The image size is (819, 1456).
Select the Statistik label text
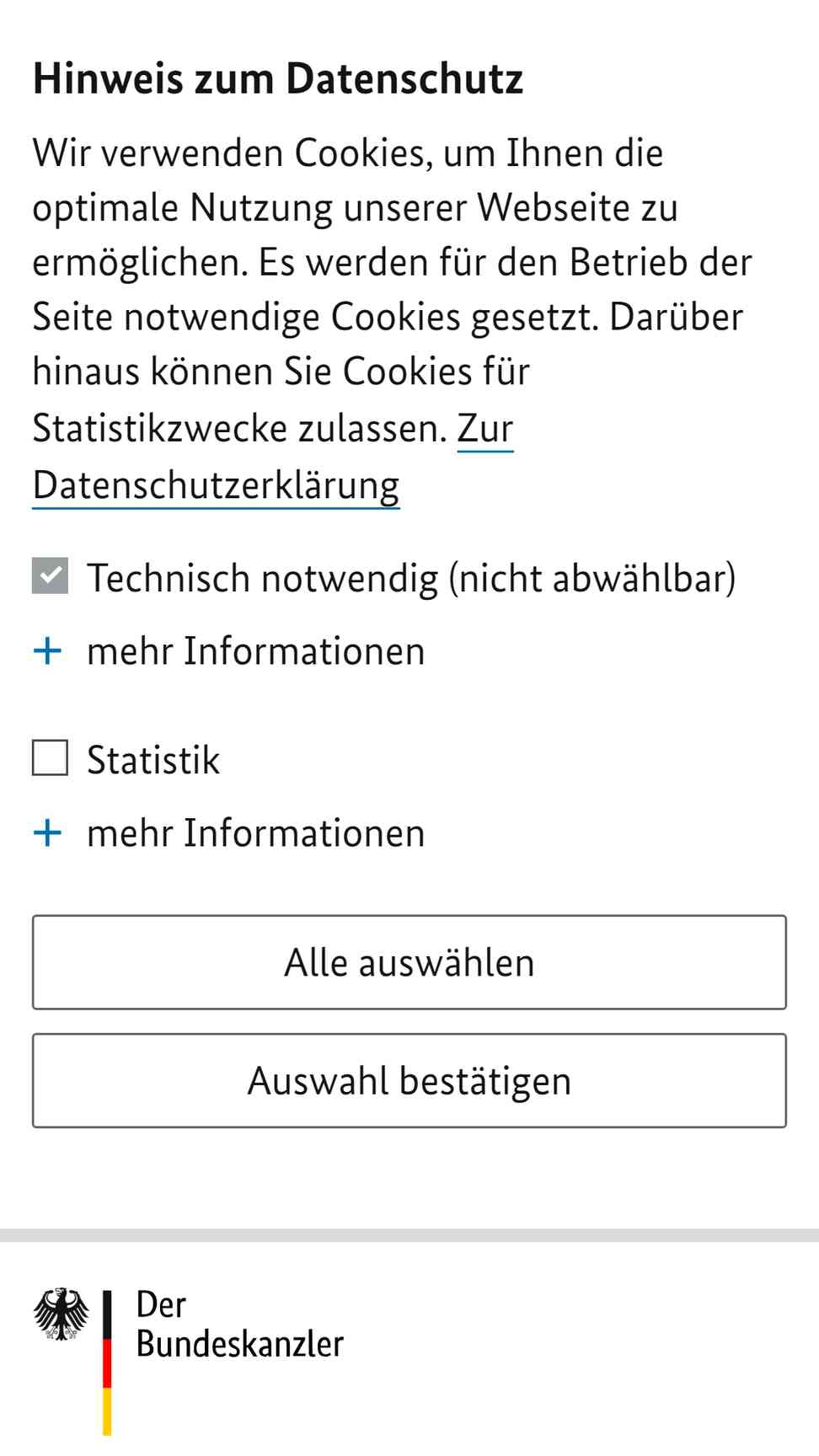(153, 759)
